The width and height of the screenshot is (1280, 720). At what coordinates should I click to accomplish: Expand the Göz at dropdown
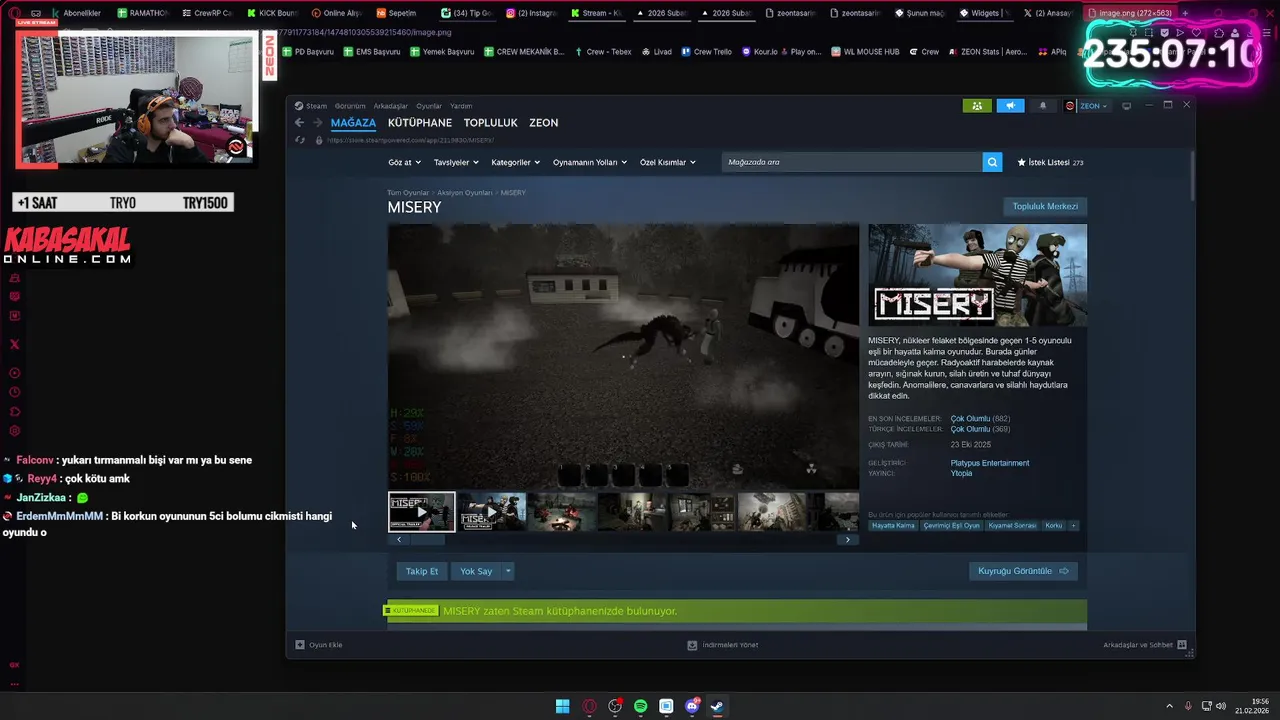405,162
